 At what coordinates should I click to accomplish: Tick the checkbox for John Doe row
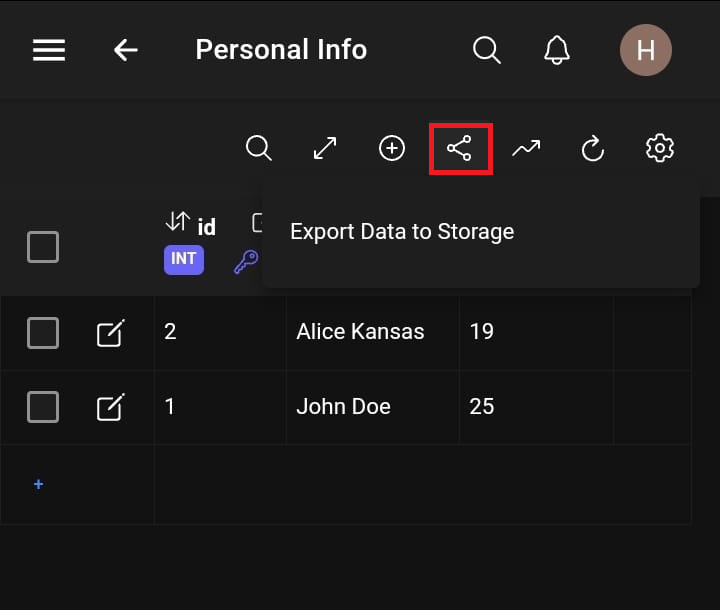pyautogui.click(x=43, y=407)
